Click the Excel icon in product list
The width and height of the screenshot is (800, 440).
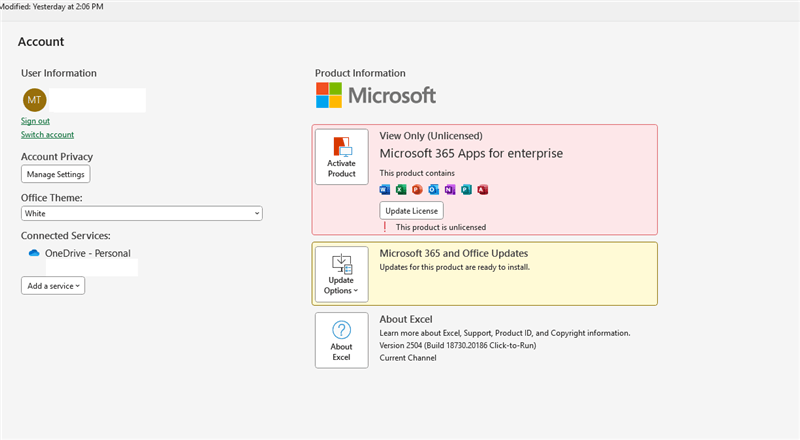[x=401, y=190]
